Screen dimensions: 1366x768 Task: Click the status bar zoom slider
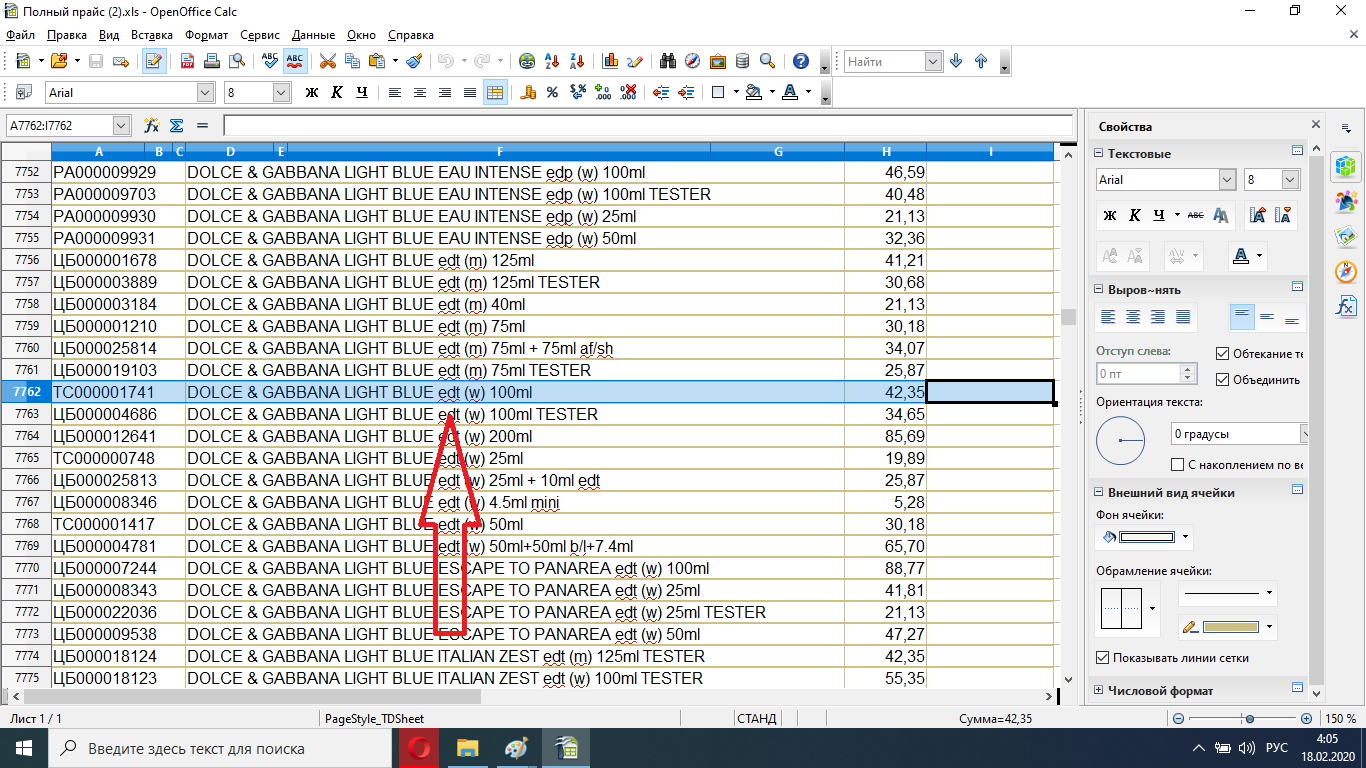(x=1249, y=719)
